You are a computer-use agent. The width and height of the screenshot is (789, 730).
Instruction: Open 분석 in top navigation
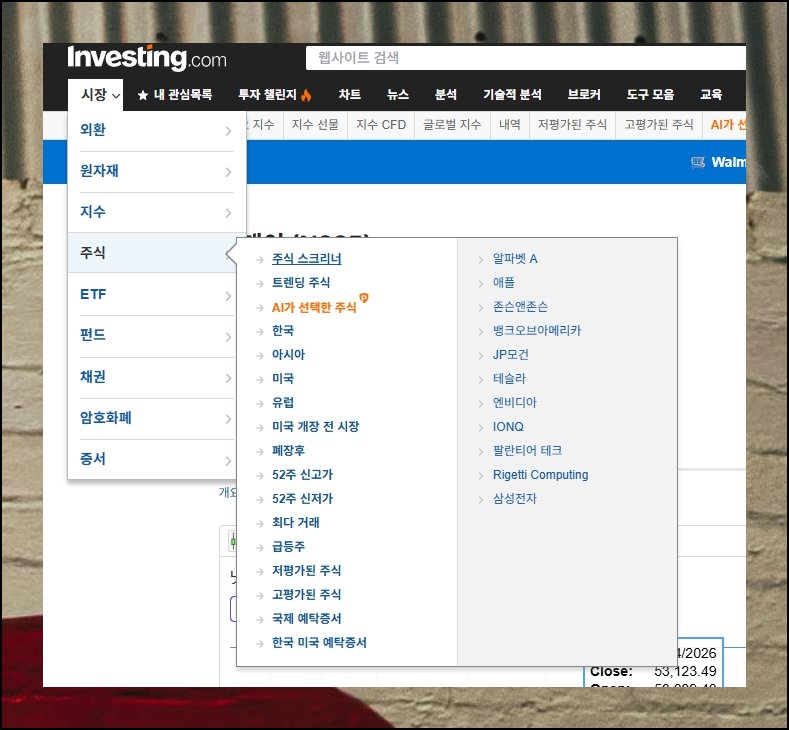tap(446, 95)
